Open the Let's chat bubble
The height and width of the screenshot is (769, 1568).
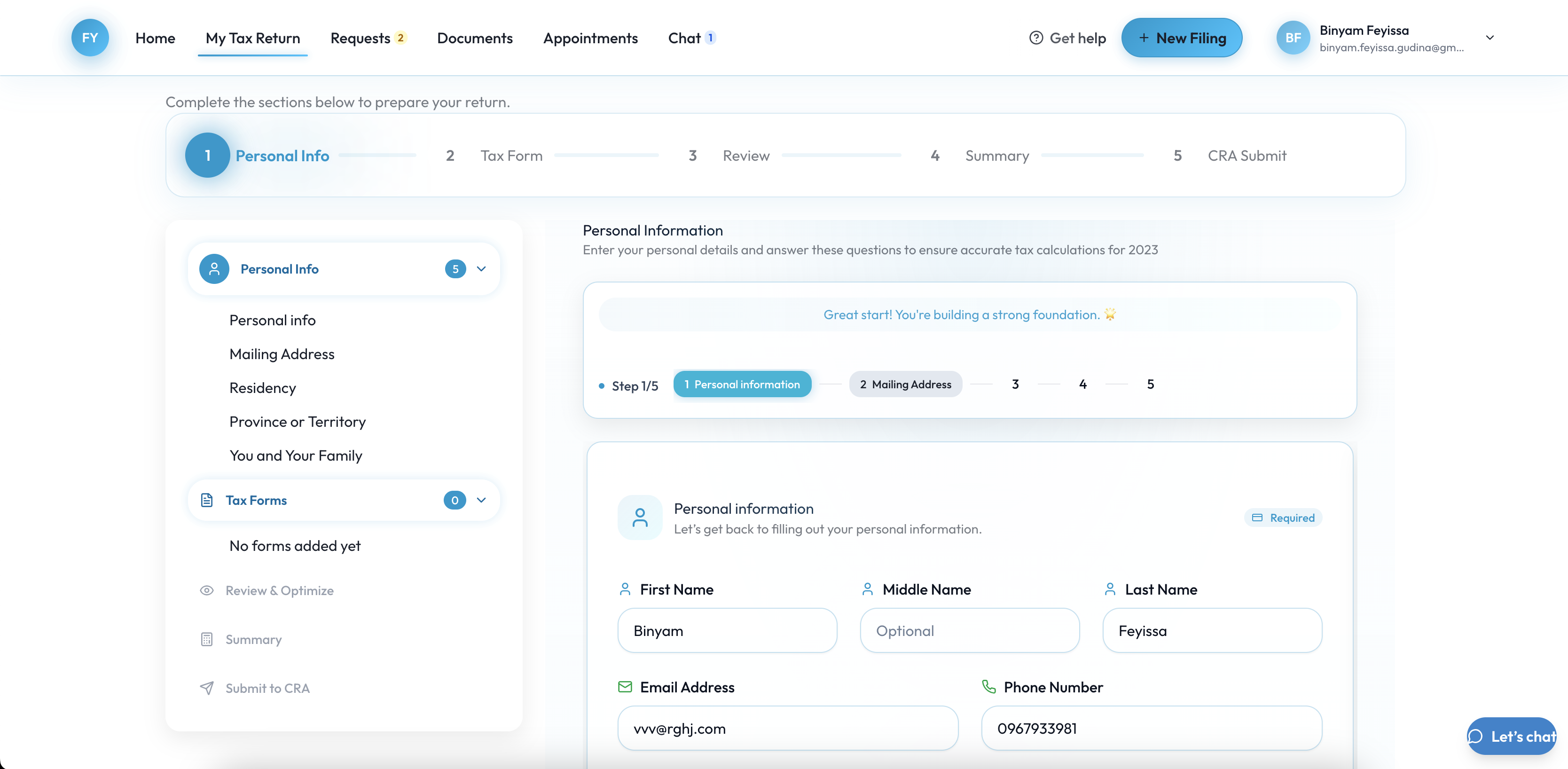click(x=1512, y=736)
